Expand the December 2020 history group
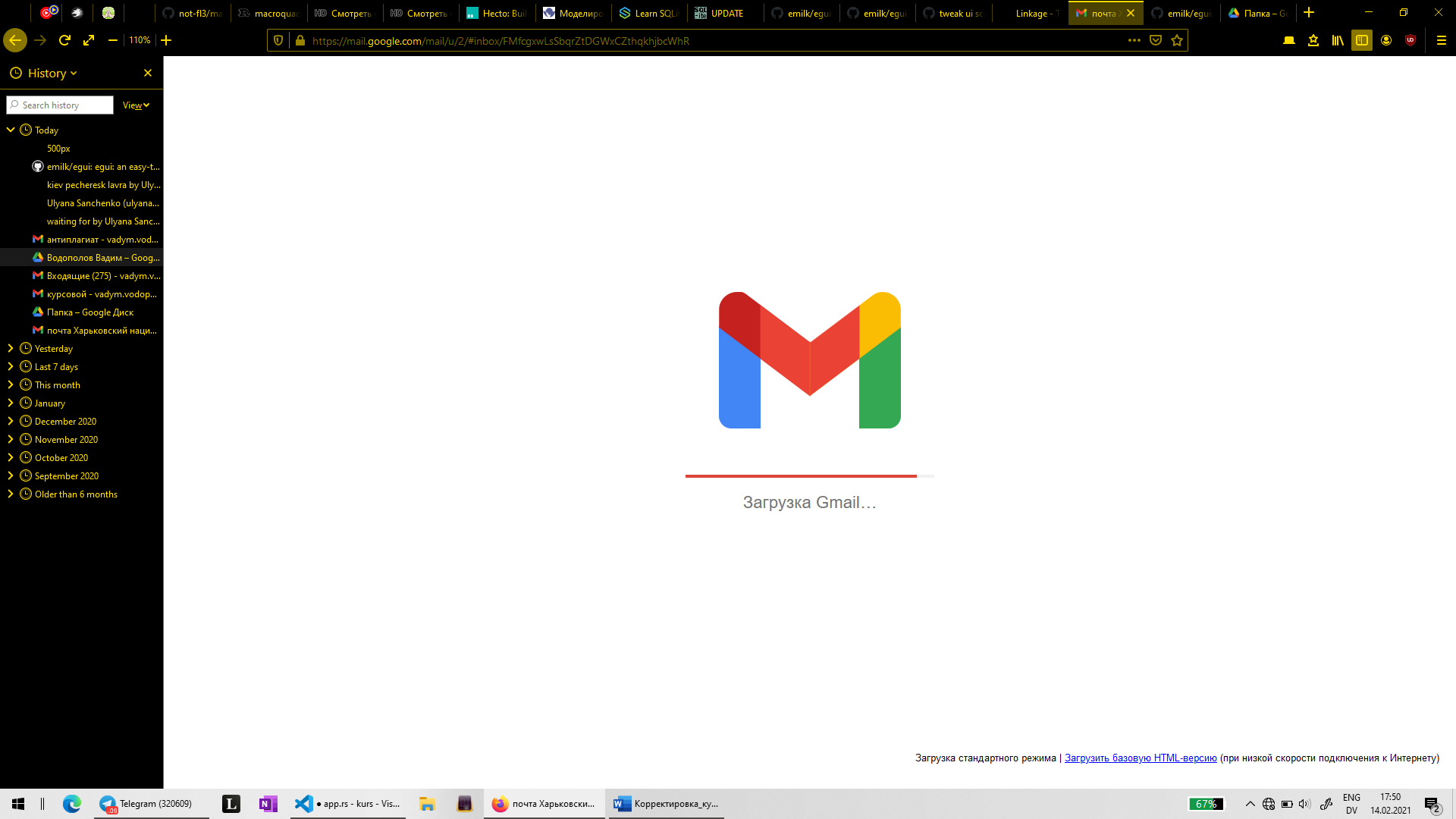 tap(11, 421)
